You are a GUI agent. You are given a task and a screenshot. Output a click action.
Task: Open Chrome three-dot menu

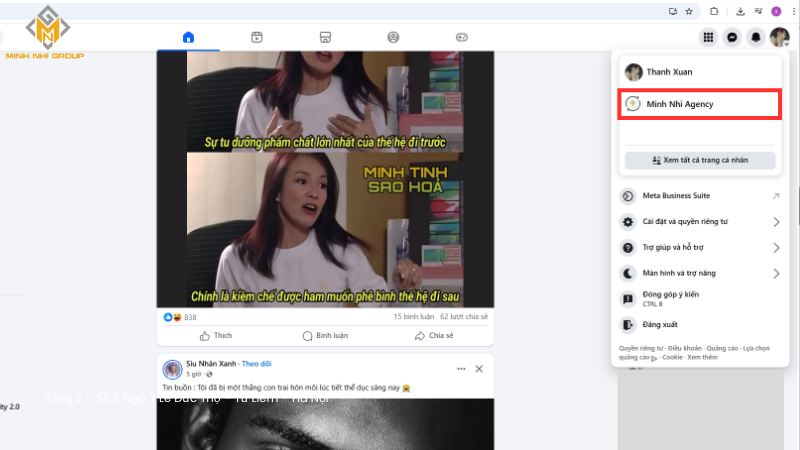click(794, 11)
